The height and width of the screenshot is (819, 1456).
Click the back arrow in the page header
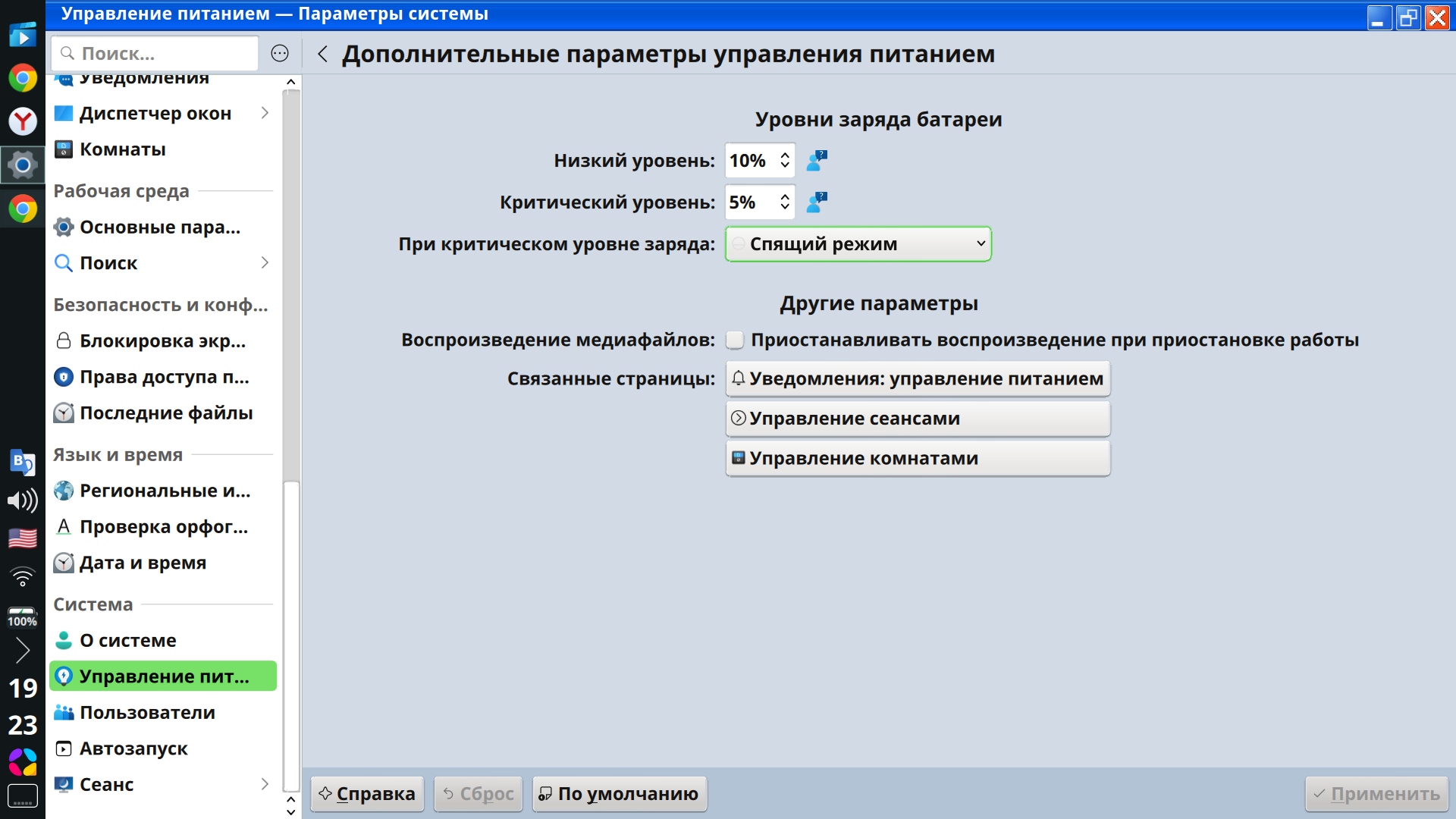[323, 54]
